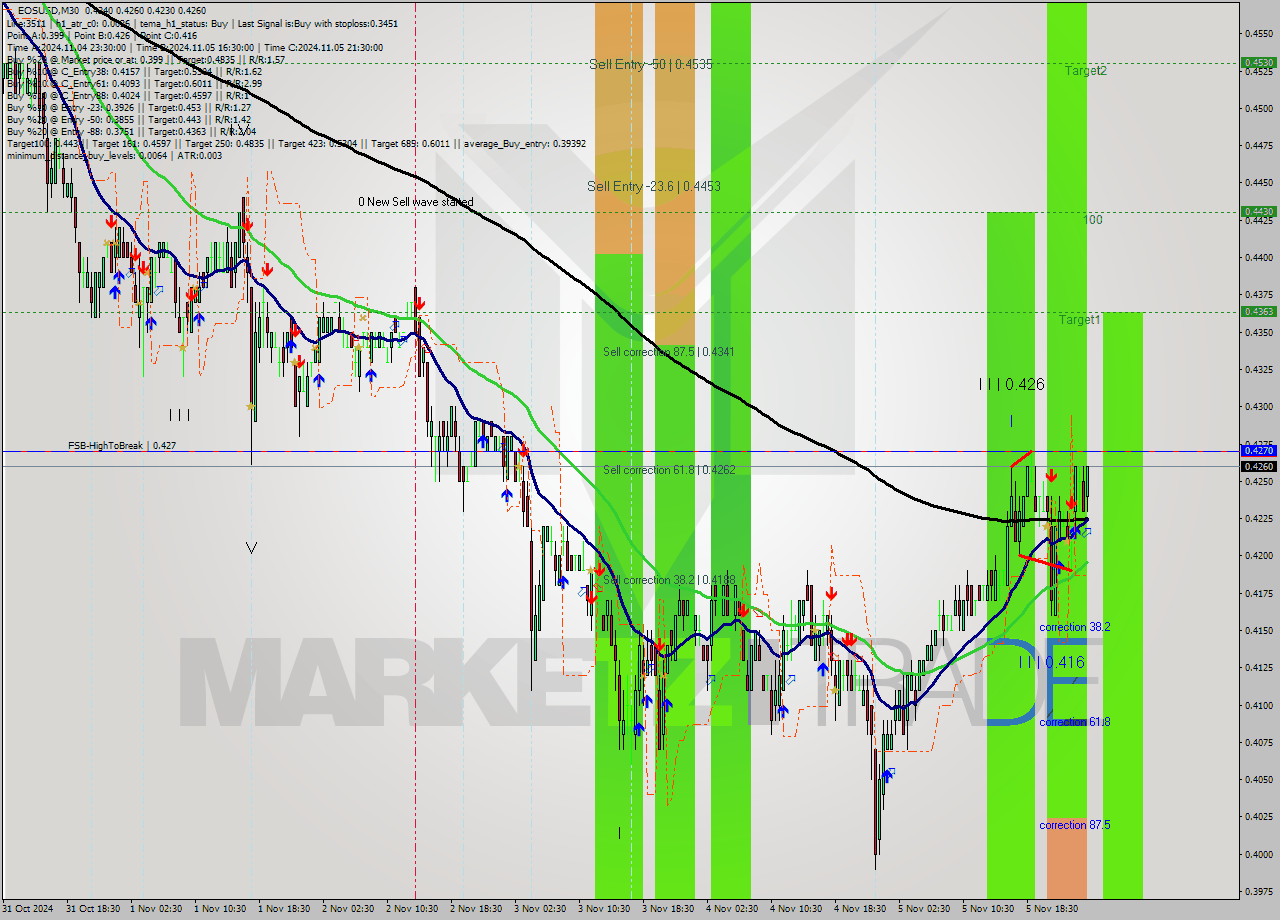Viewport: 1280px width, 920px height.
Task: Click the 0.4000 price axis value
Action: [1258, 854]
